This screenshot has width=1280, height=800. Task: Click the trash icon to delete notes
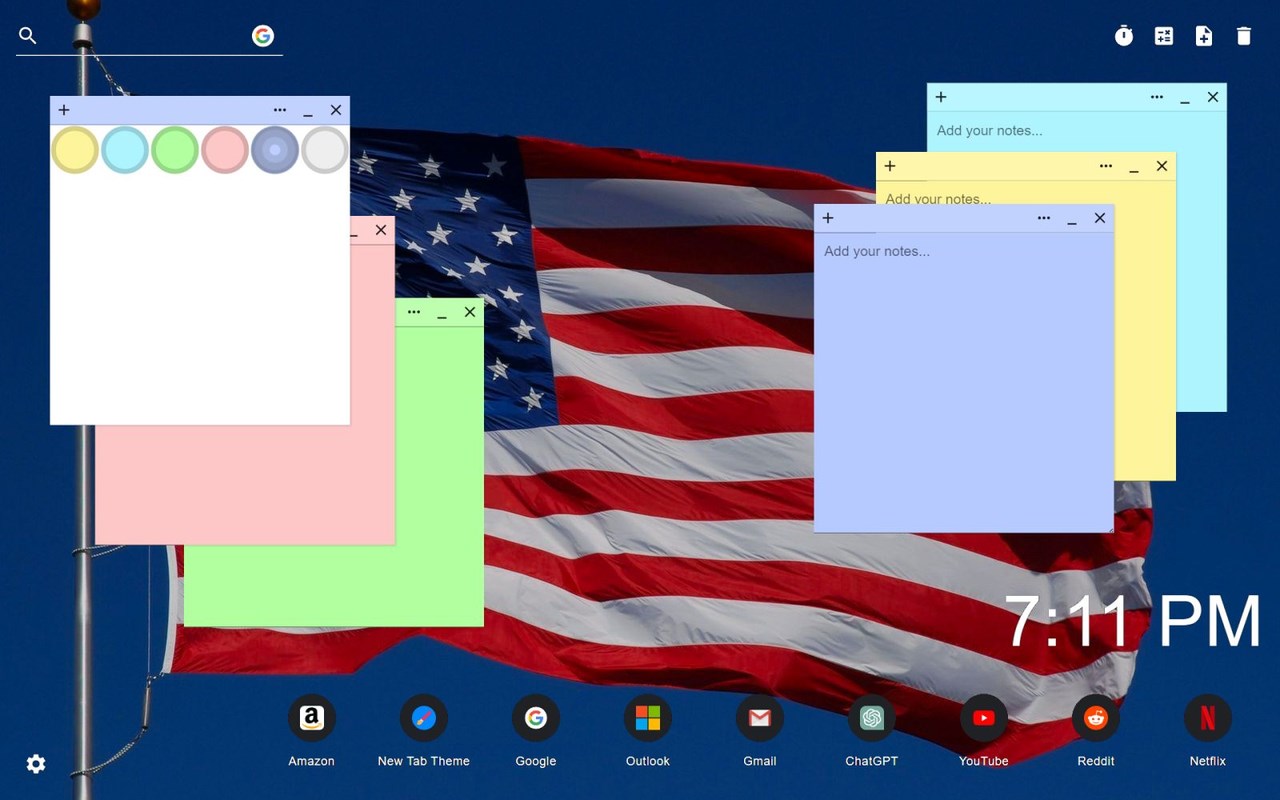click(x=1244, y=36)
